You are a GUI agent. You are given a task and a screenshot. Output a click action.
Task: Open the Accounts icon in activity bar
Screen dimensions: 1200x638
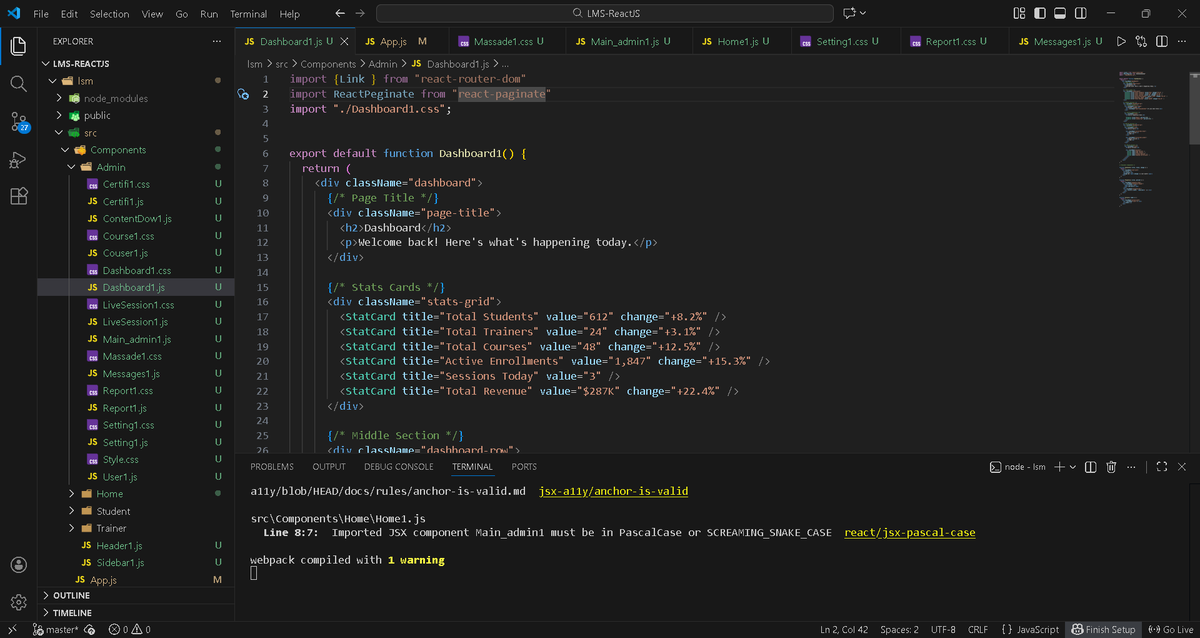18,566
